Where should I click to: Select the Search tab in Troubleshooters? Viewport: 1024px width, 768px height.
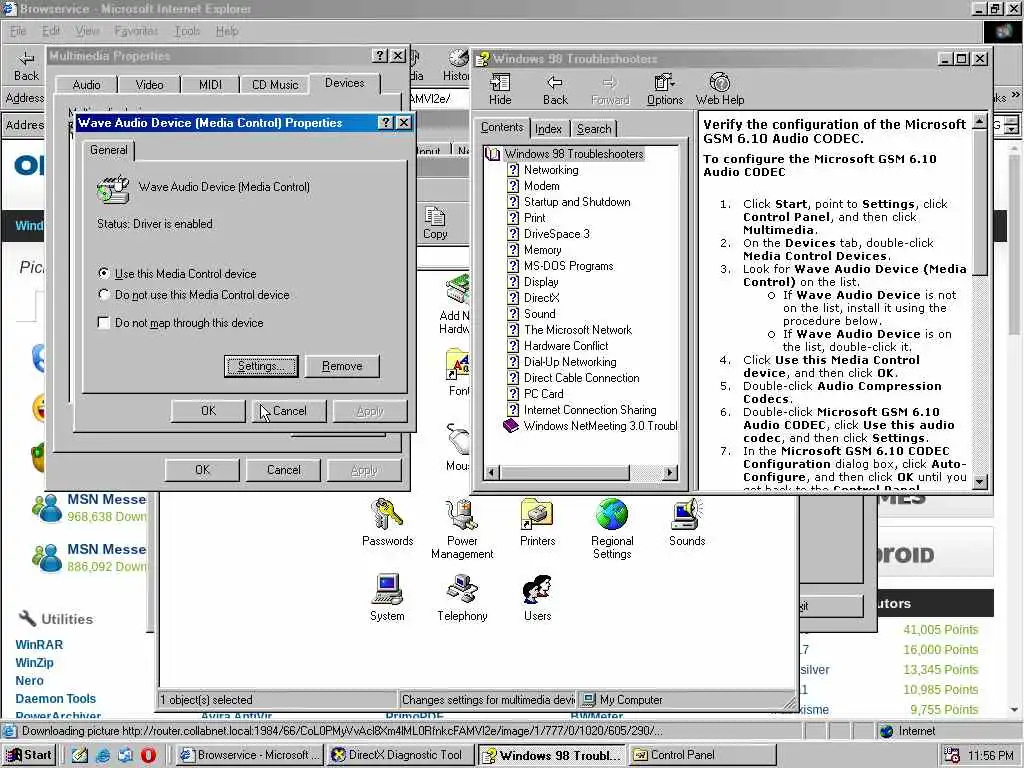coord(594,129)
